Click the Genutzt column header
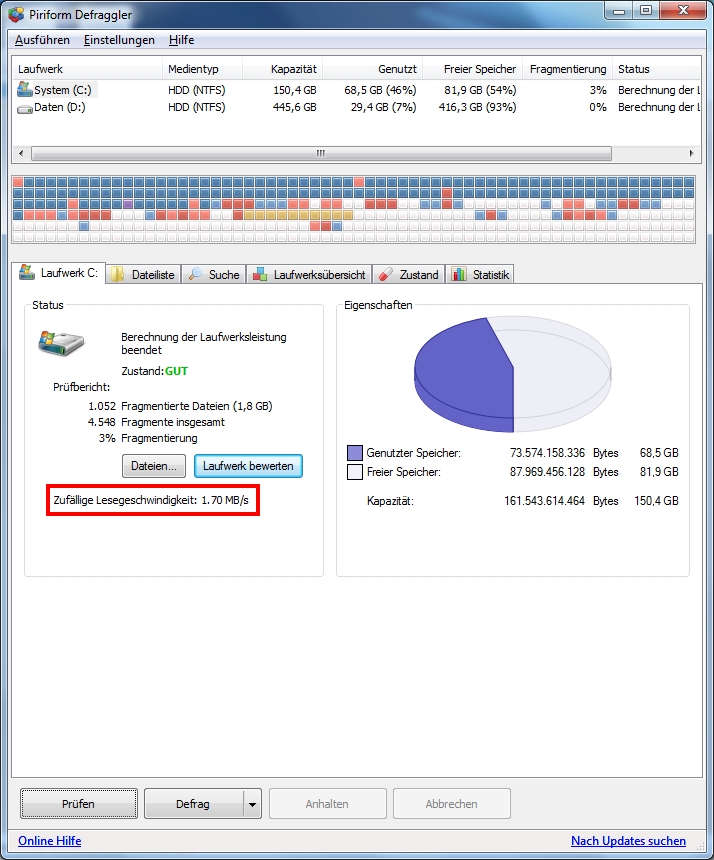This screenshot has width=714, height=860. coord(372,69)
